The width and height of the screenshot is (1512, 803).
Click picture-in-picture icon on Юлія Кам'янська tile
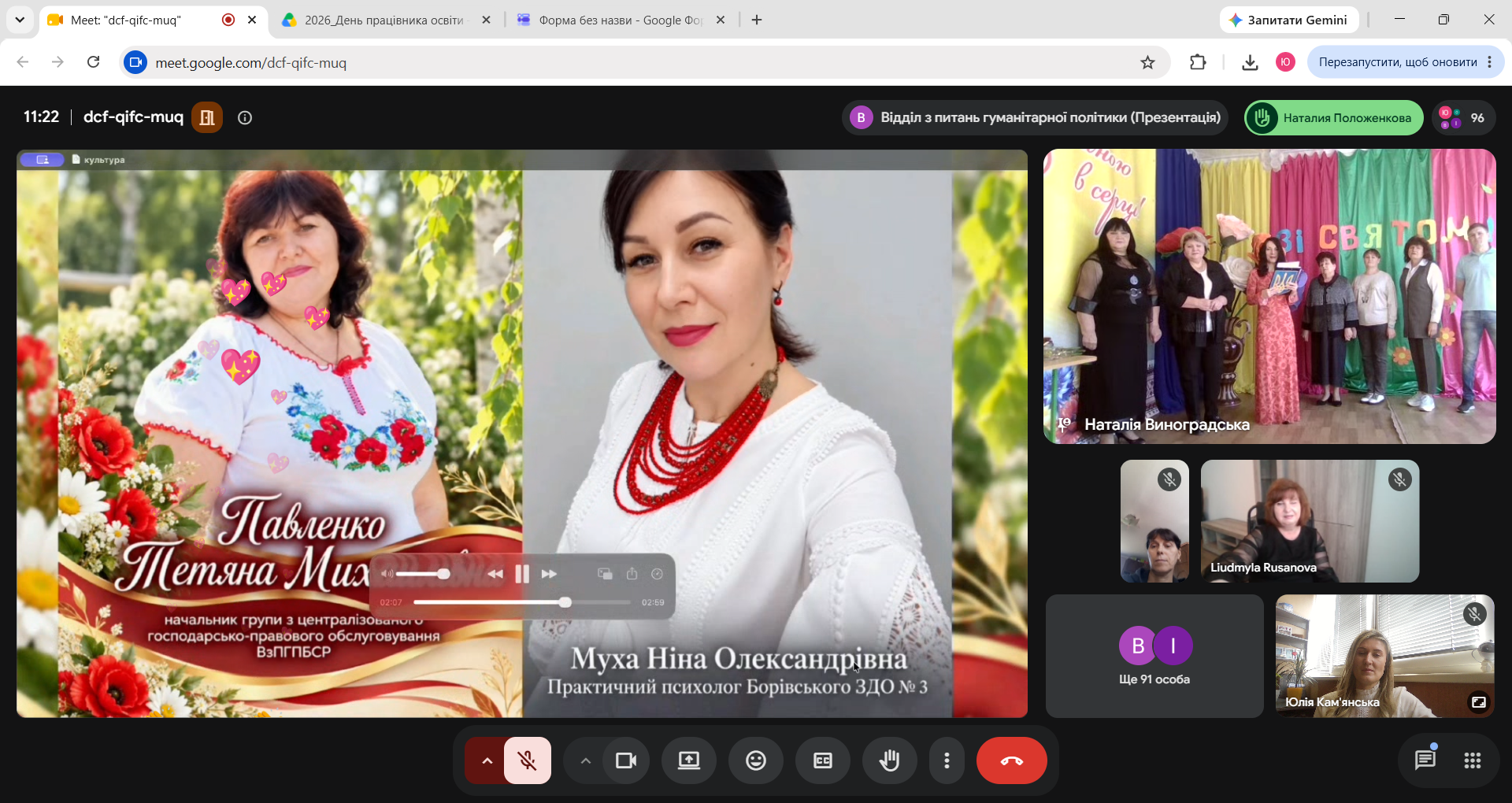click(1479, 701)
